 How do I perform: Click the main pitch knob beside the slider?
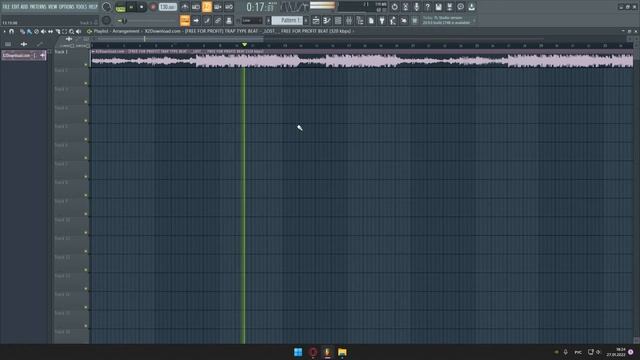(x=107, y=20)
